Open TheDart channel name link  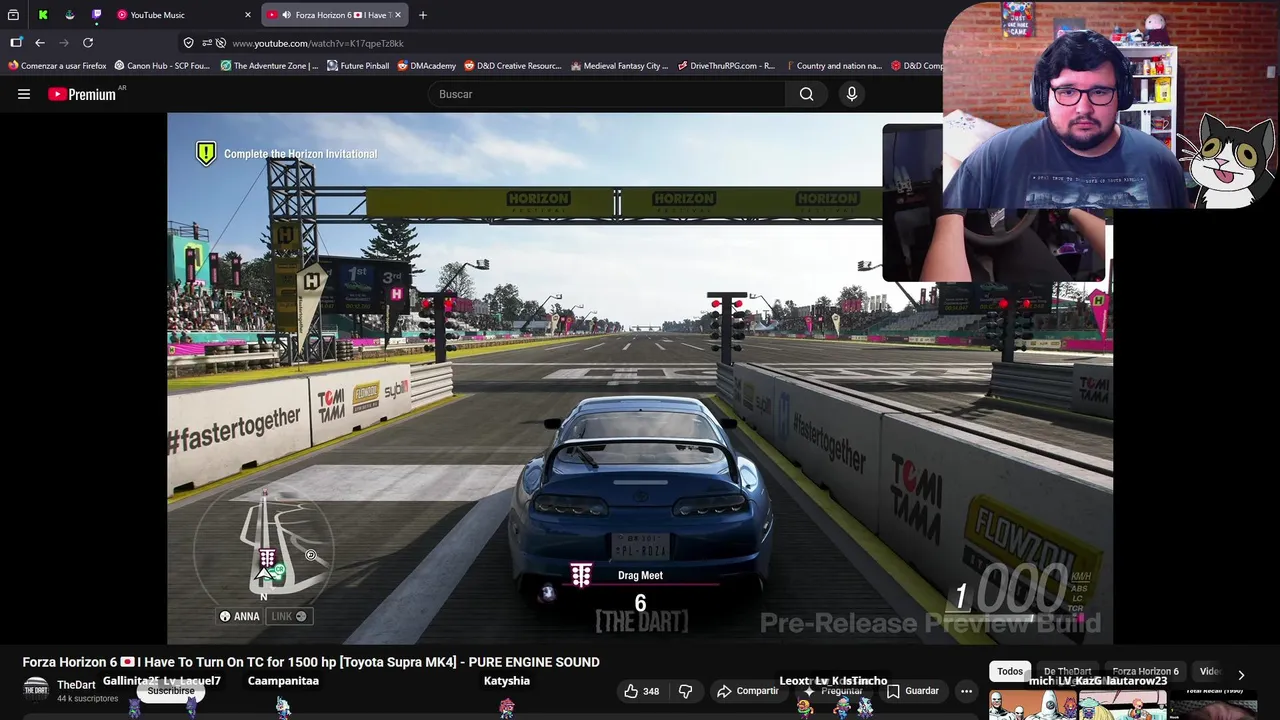coord(76,685)
